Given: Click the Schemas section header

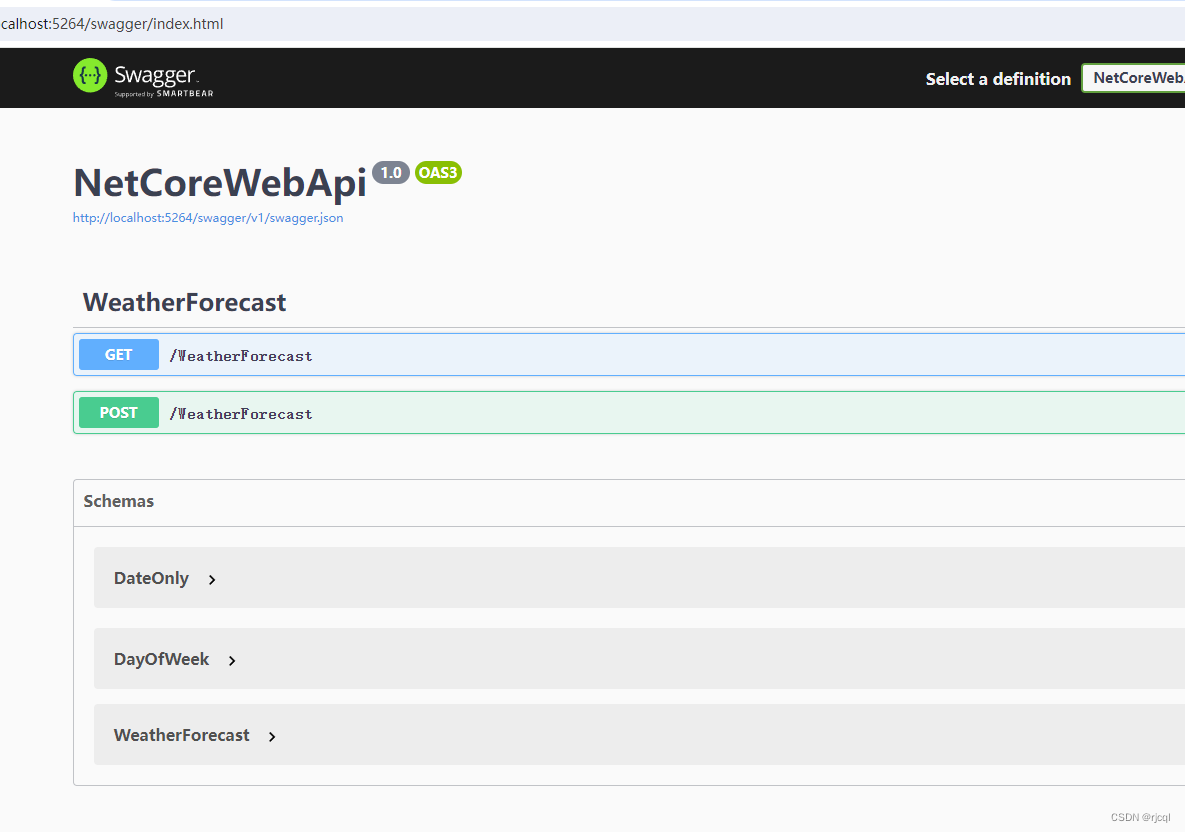Looking at the screenshot, I should coord(118,501).
